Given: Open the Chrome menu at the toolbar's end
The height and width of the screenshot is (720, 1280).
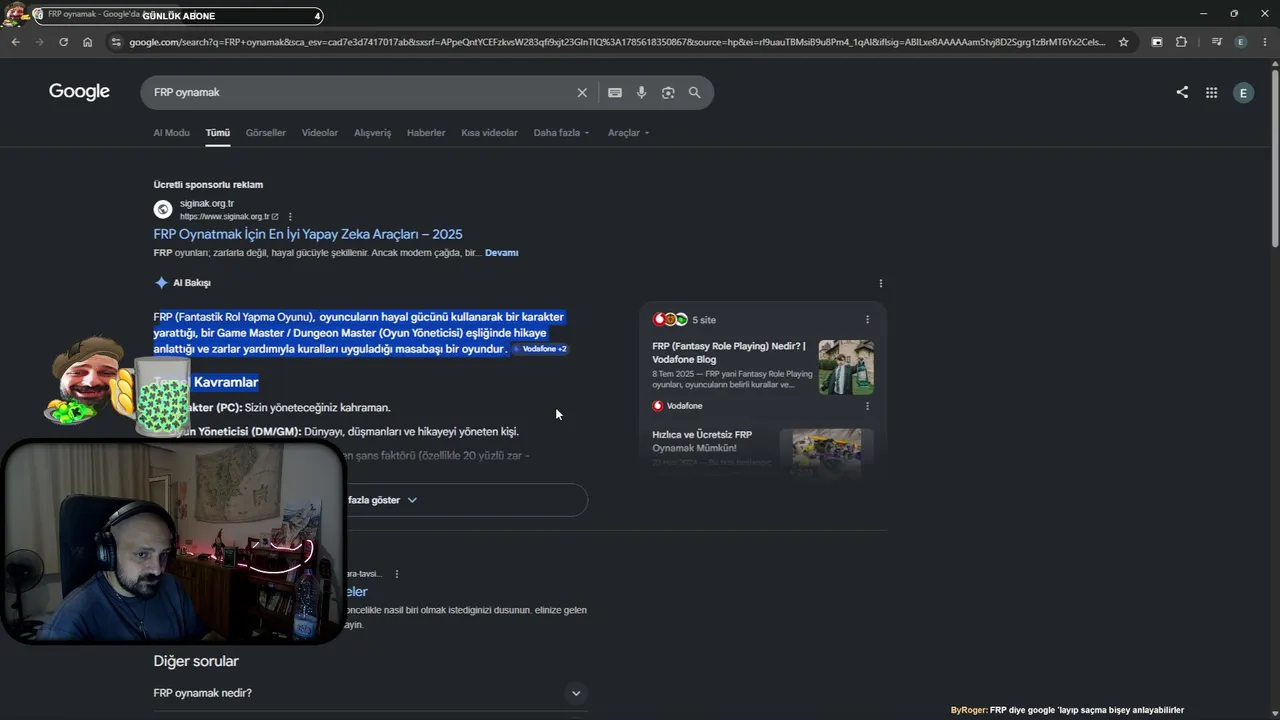Looking at the screenshot, I should click(1265, 42).
